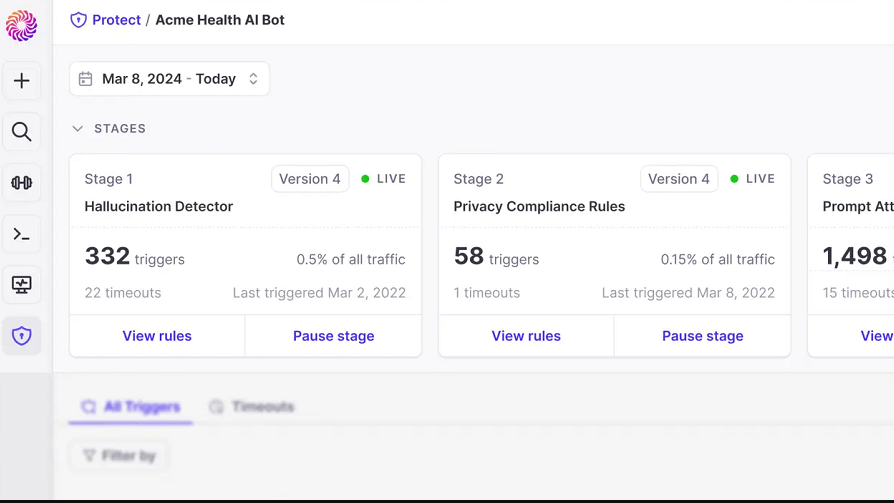The width and height of the screenshot is (894, 503).
Task: Open the dumbbell training icon in sidebar
Action: tap(22, 183)
